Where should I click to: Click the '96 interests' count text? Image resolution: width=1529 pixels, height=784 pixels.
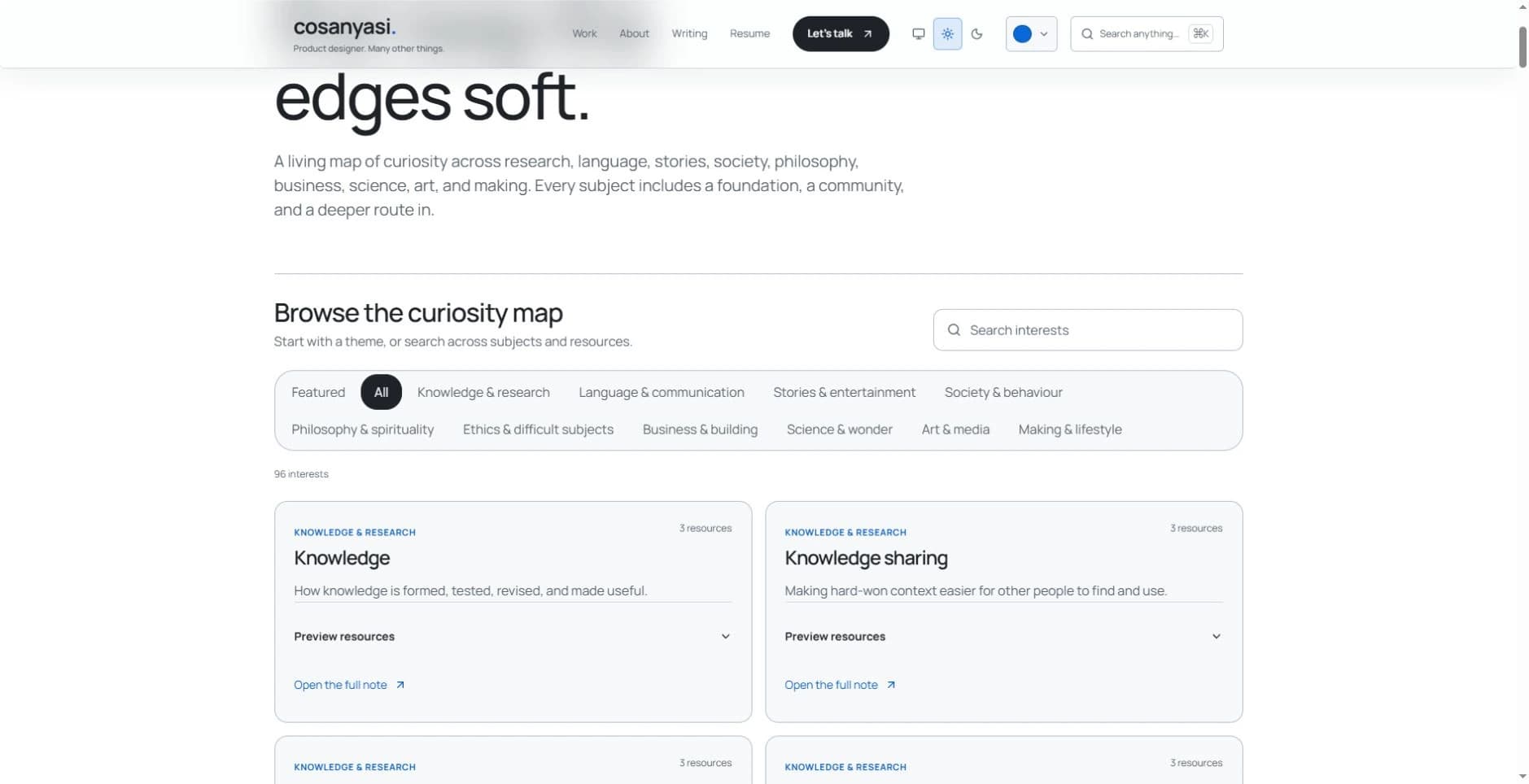coord(301,474)
